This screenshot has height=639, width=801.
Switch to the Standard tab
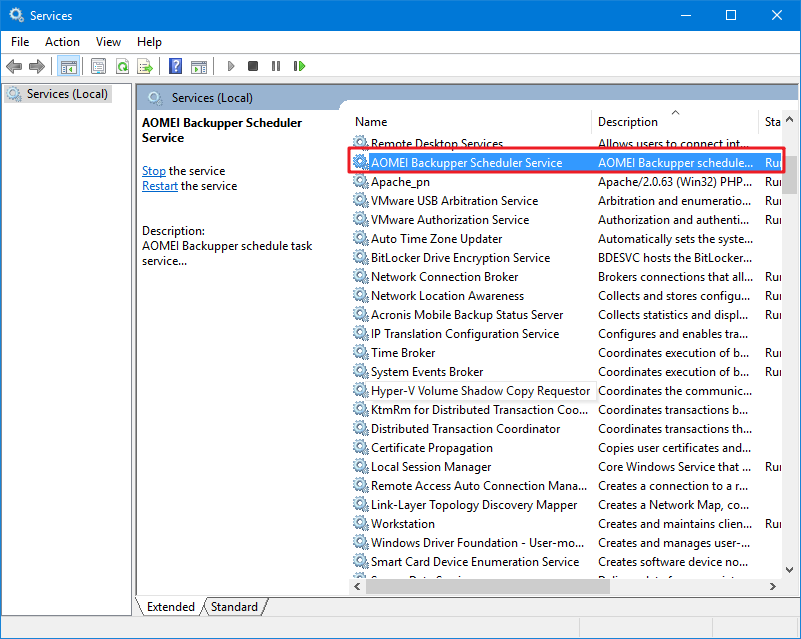point(234,607)
